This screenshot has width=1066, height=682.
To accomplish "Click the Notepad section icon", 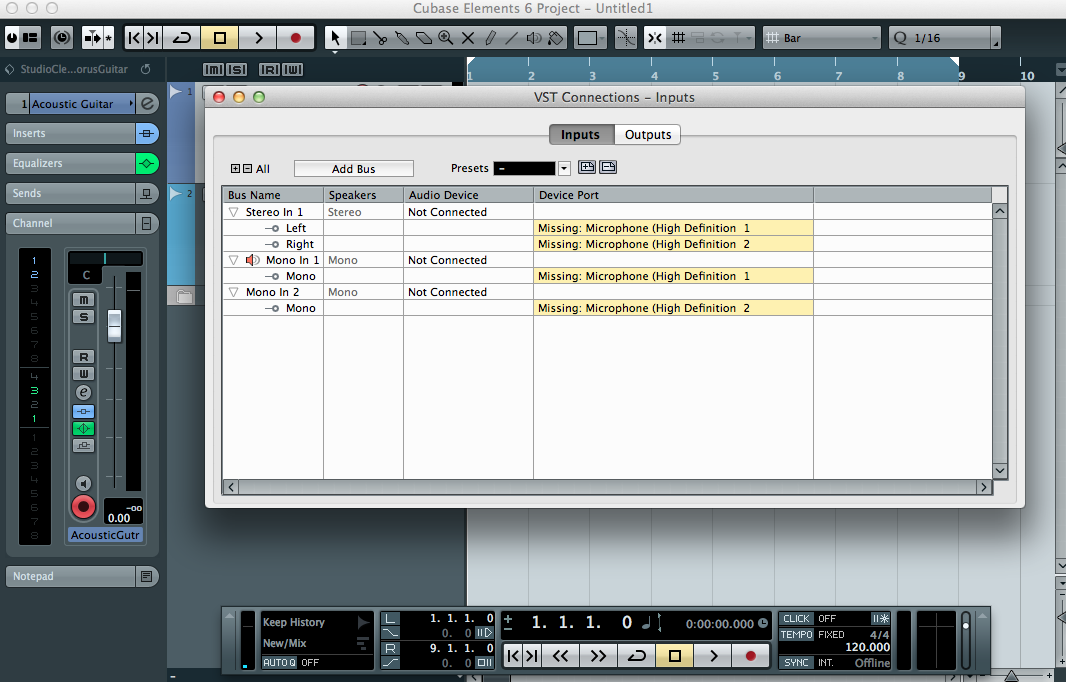I will 147,577.
